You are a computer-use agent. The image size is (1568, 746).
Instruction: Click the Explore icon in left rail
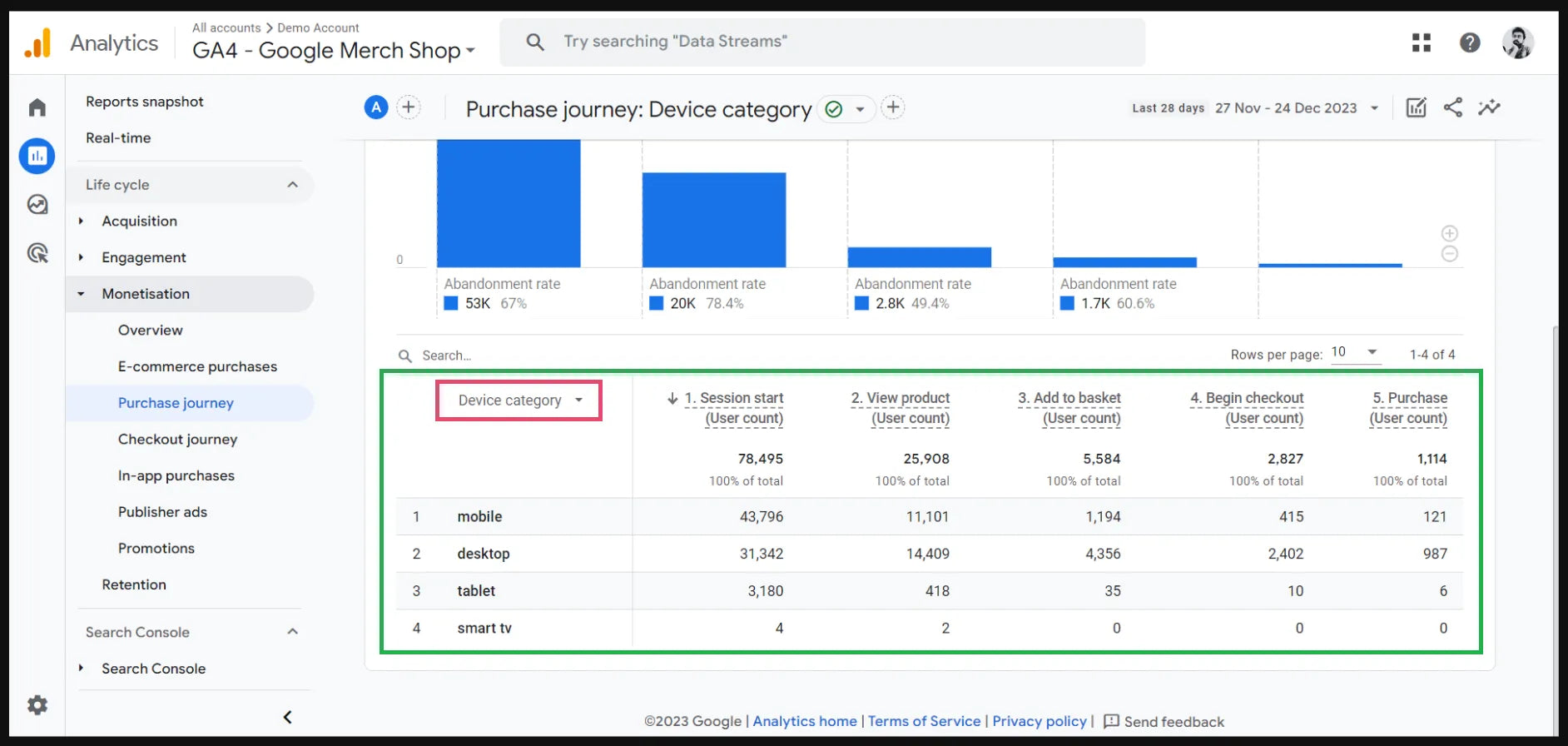37,205
